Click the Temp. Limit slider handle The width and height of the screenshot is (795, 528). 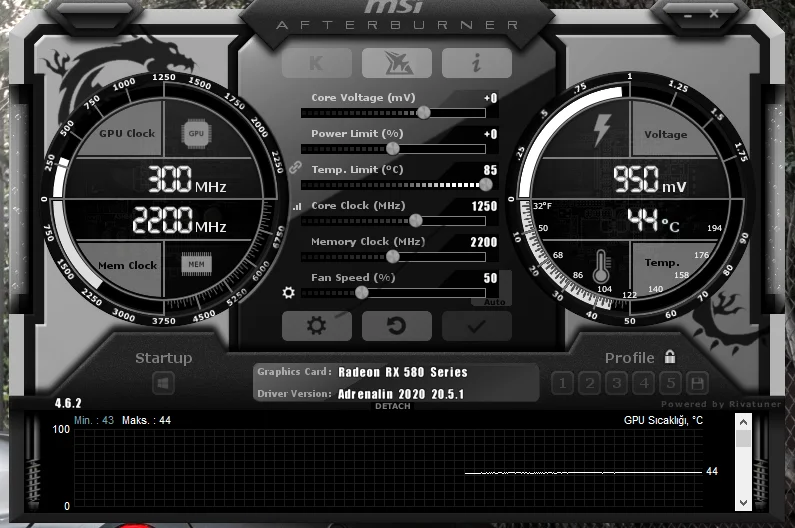[x=486, y=185]
